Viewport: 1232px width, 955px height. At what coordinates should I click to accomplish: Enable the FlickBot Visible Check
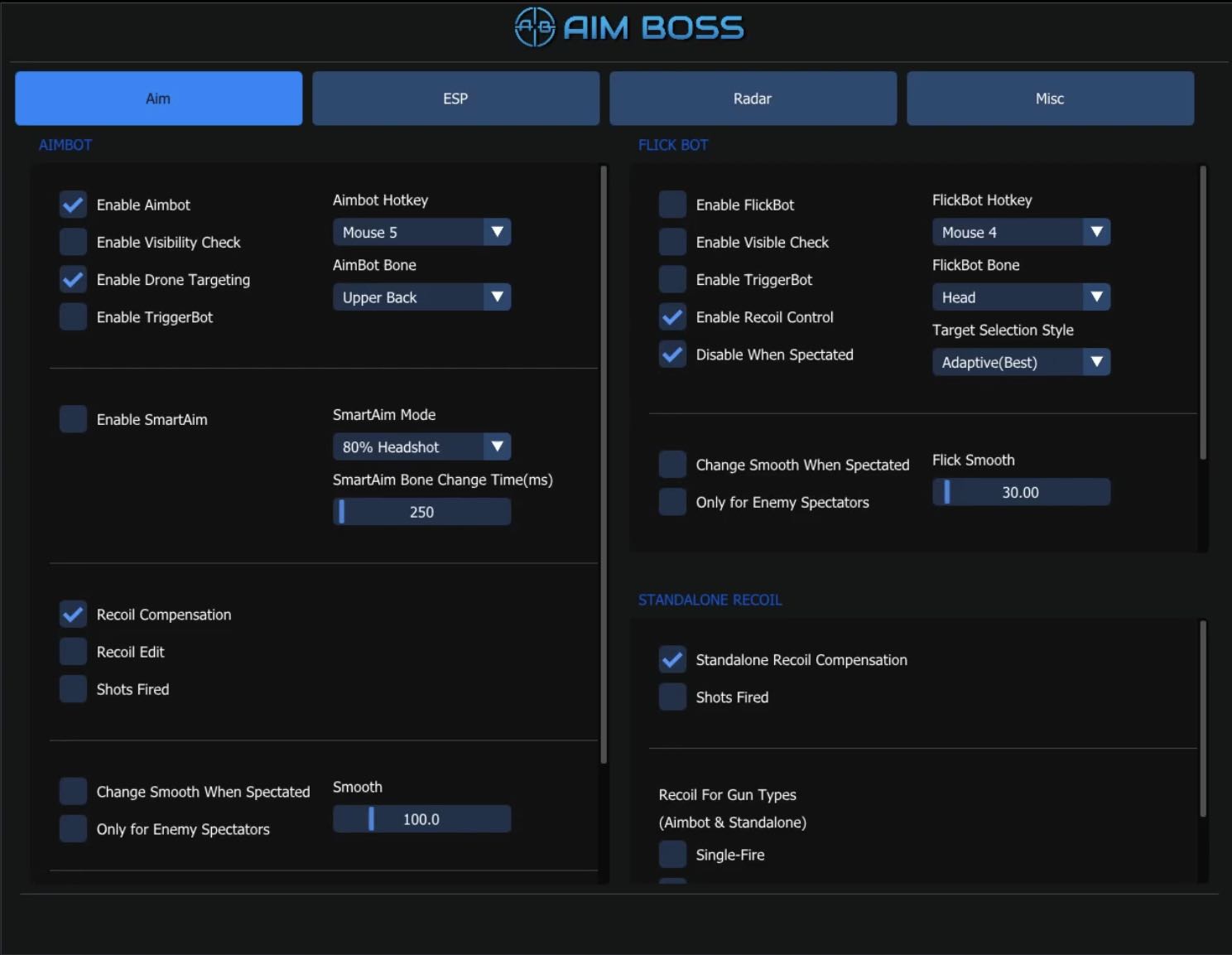click(x=672, y=242)
